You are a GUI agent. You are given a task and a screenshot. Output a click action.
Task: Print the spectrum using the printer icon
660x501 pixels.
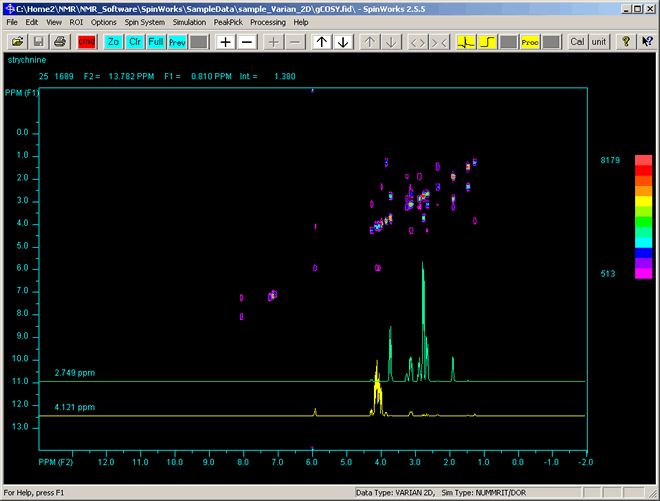[x=60, y=42]
